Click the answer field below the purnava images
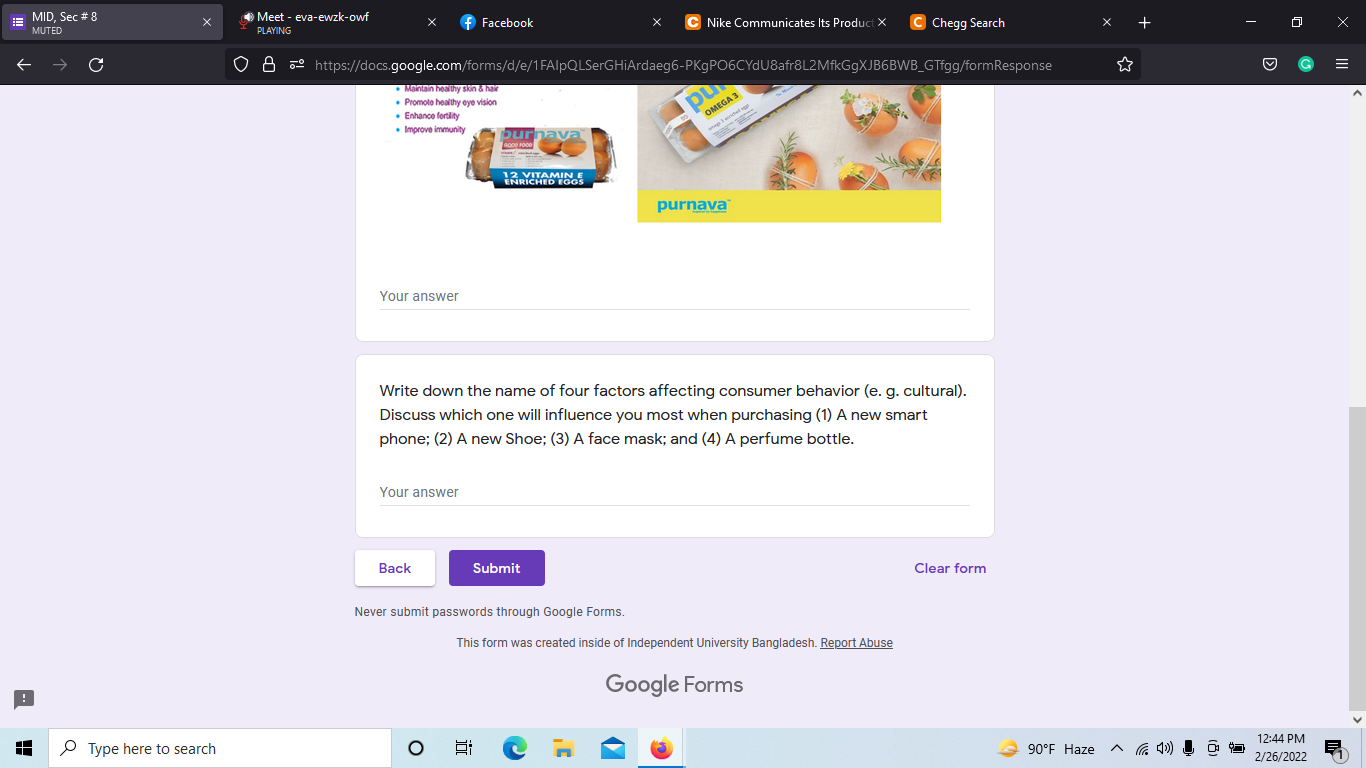This screenshot has width=1366, height=768. click(x=675, y=296)
